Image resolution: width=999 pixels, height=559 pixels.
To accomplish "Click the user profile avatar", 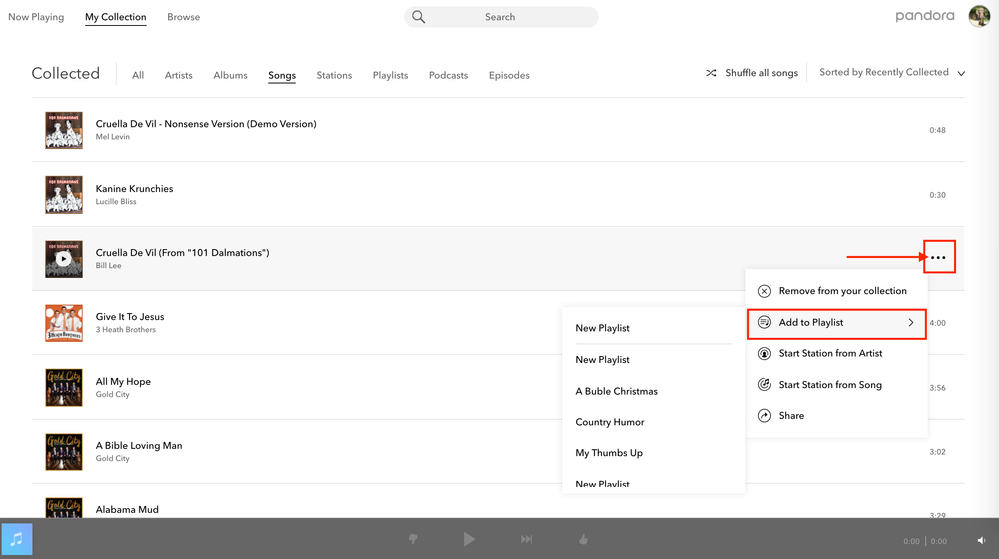I will [x=979, y=16].
